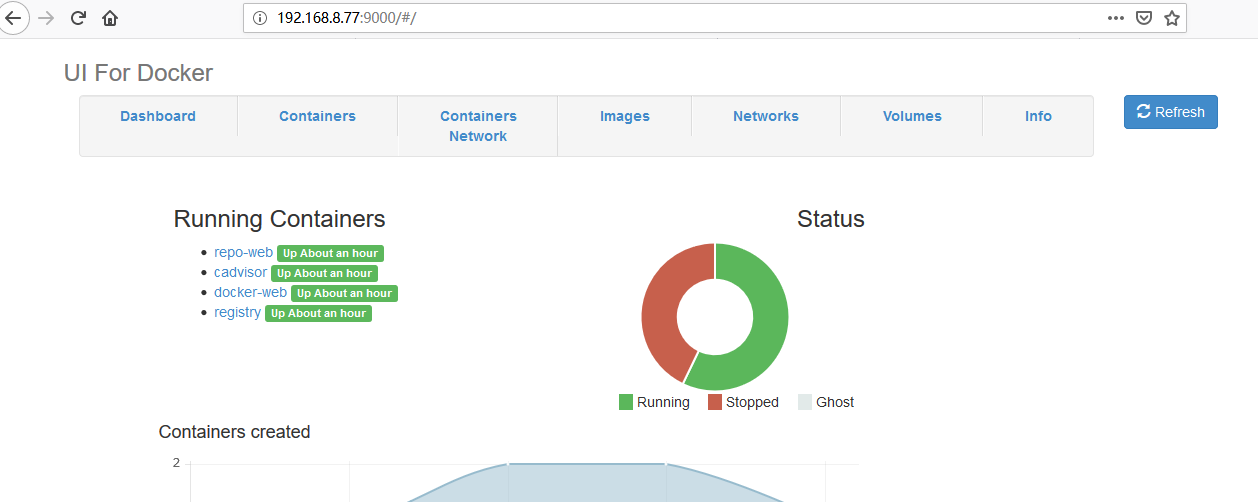Click the green Running legend swatch
Image resolution: width=1258 pixels, height=502 pixels.
click(x=626, y=402)
